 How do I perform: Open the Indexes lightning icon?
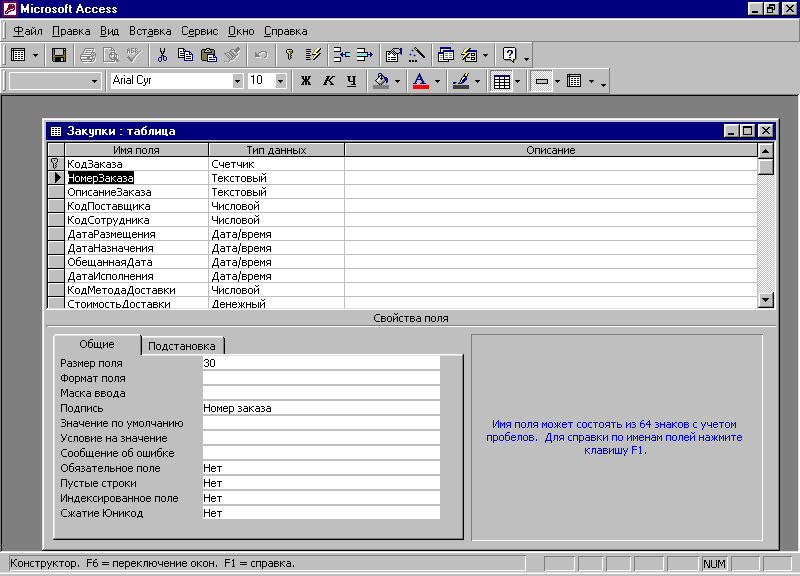tap(313, 55)
